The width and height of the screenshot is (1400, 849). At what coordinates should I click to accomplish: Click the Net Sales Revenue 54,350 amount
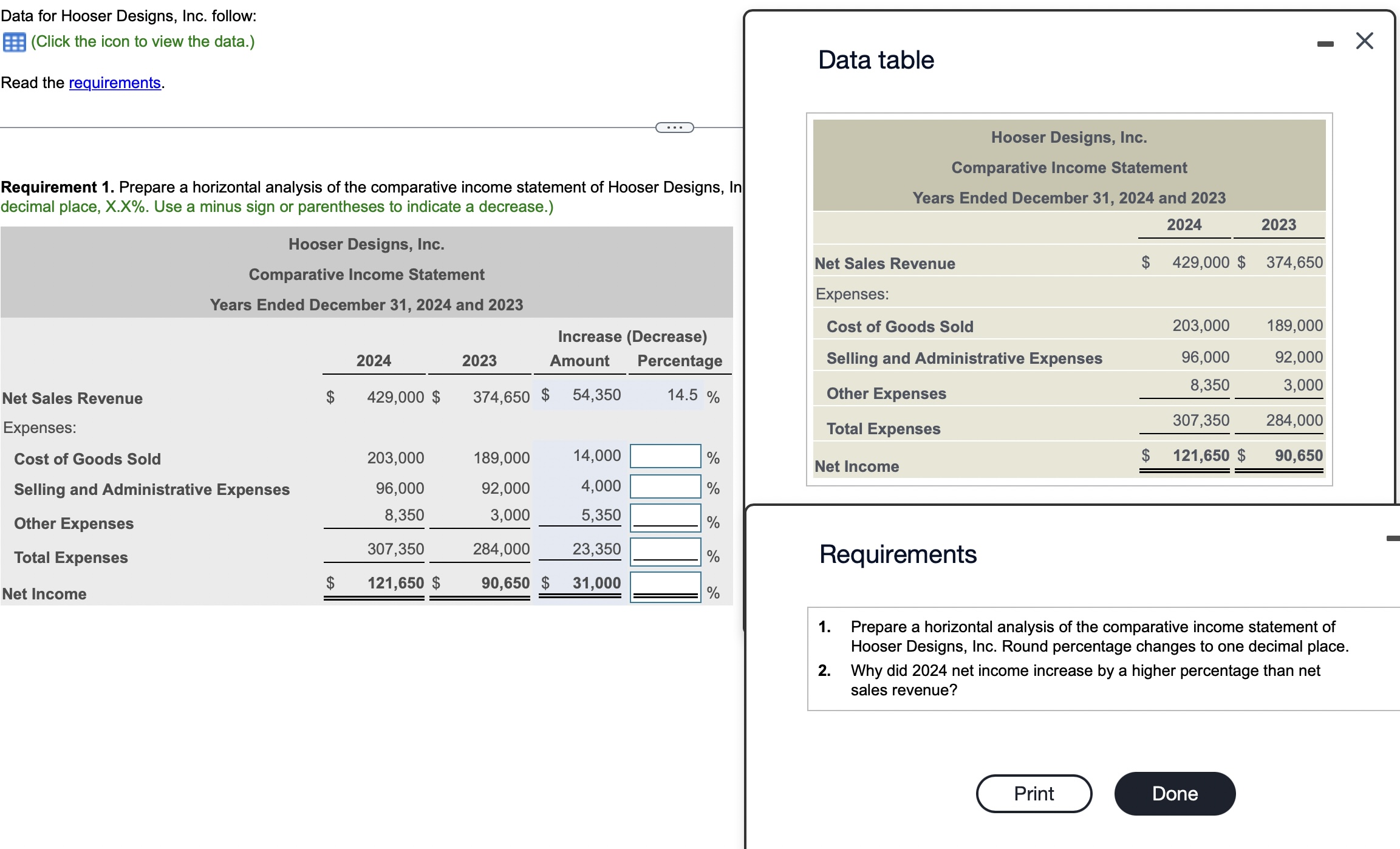596,395
